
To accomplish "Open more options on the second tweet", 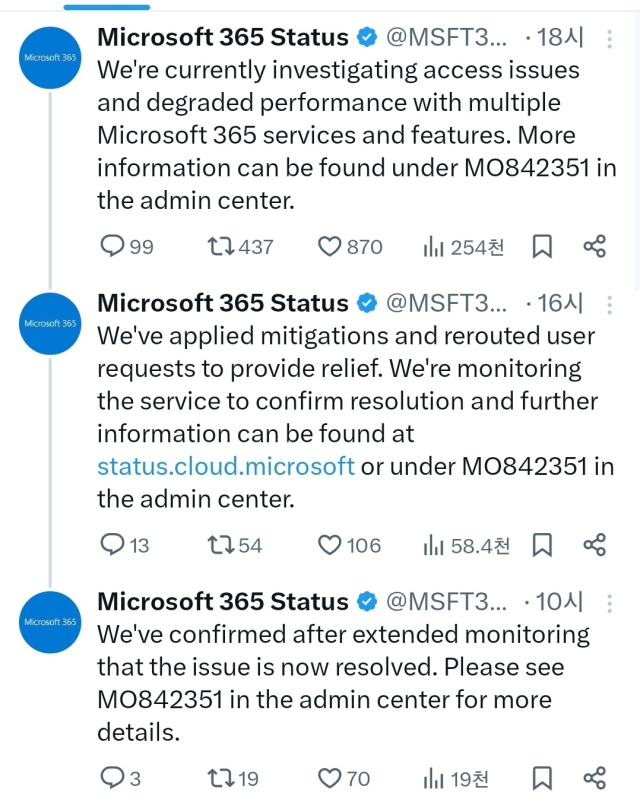I will (611, 303).
